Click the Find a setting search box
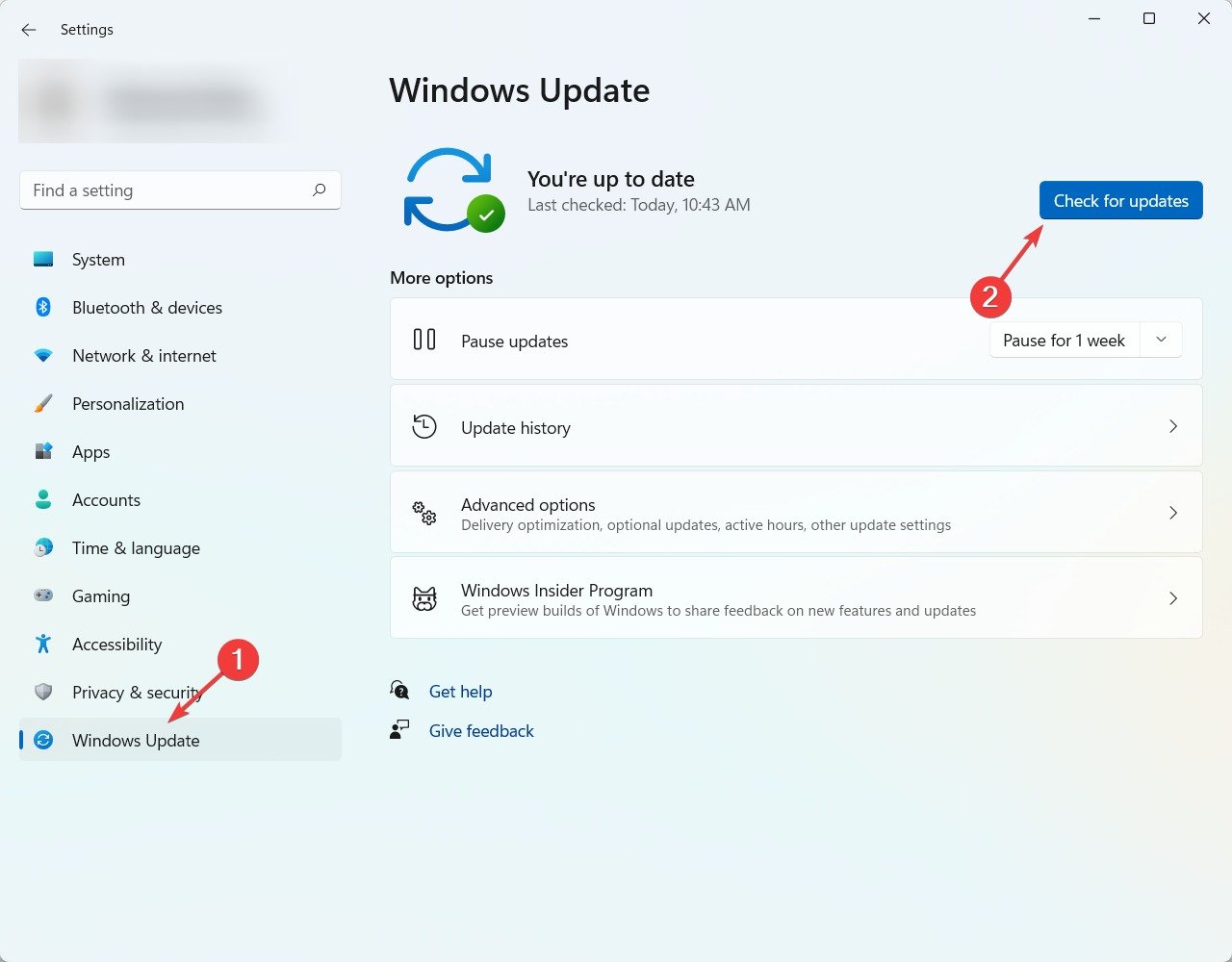This screenshot has width=1232, height=962. tap(180, 190)
